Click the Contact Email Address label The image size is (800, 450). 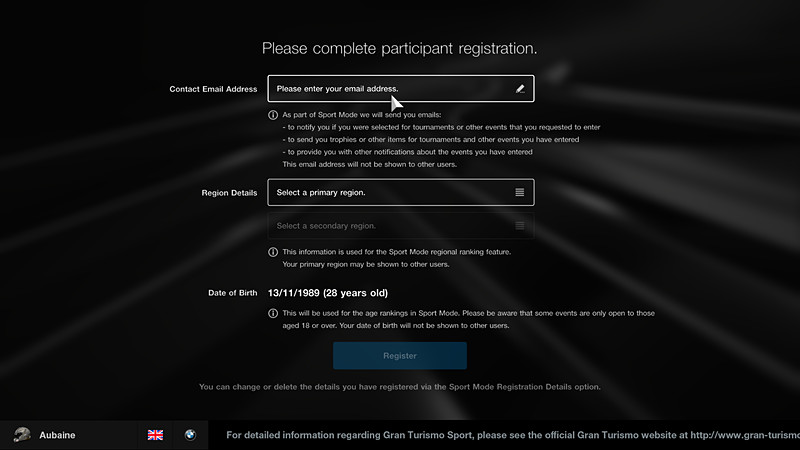point(213,89)
